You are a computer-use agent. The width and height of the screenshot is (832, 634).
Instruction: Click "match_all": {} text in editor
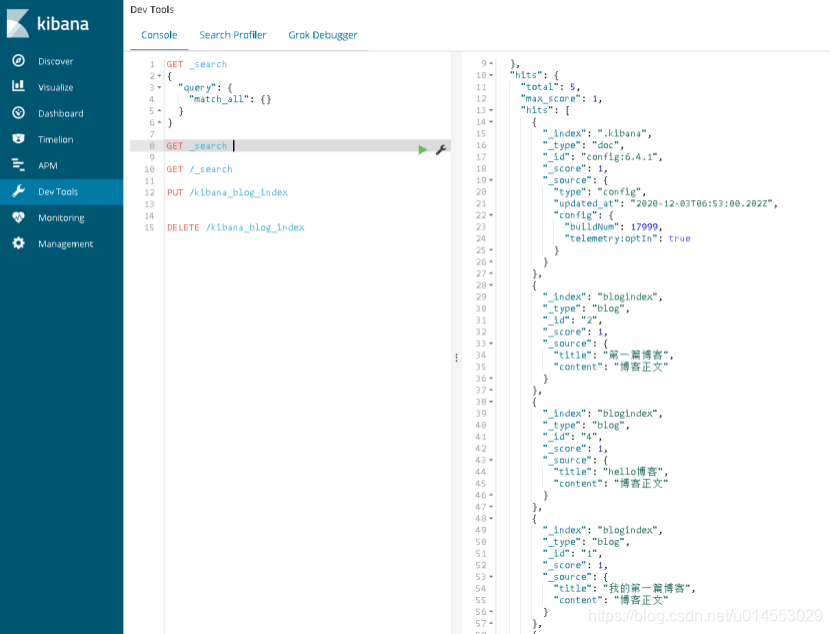coord(230,99)
